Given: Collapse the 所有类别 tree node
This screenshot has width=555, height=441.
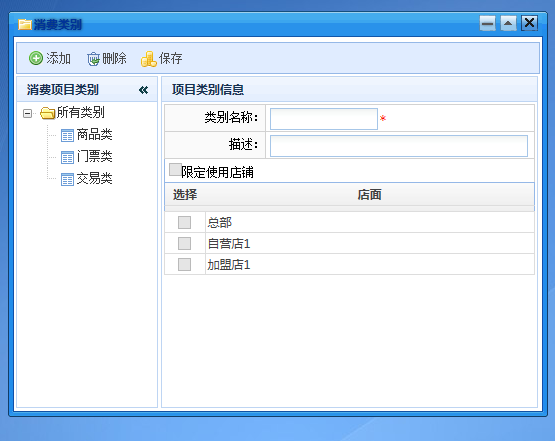Looking at the screenshot, I should coord(27,114).
